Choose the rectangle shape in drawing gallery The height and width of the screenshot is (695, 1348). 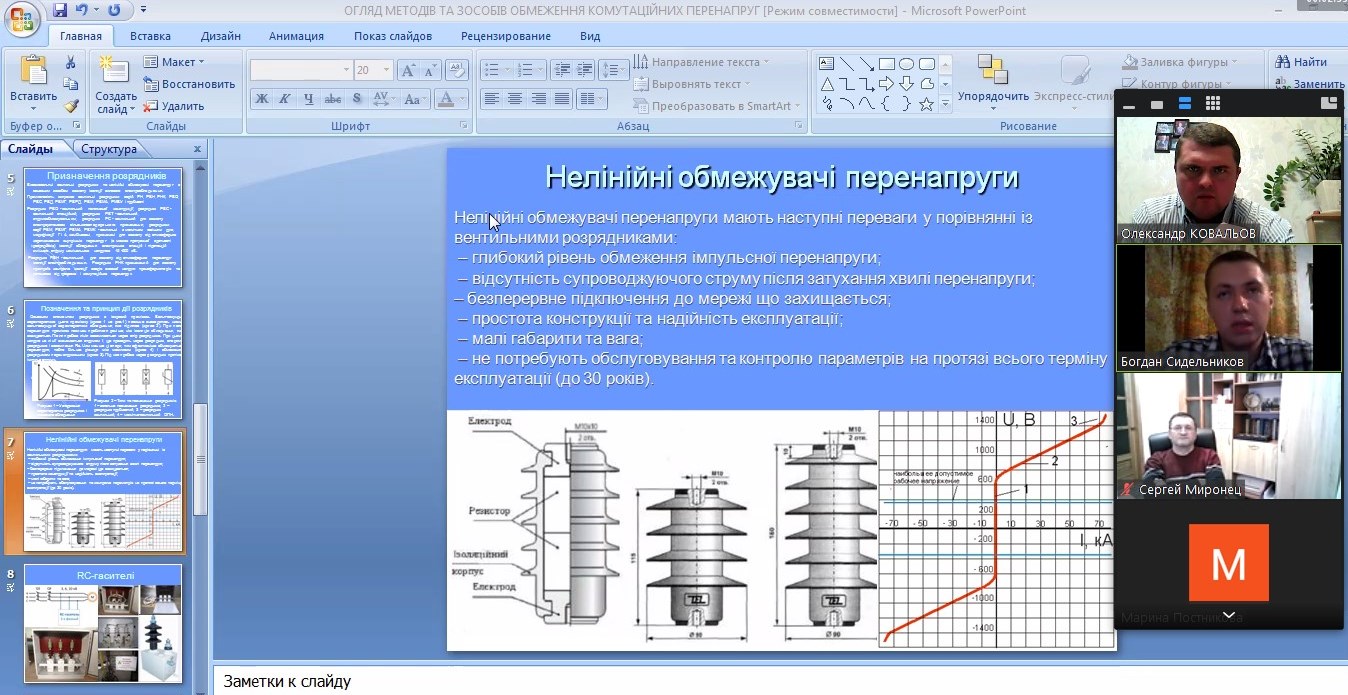pos(887,64)
